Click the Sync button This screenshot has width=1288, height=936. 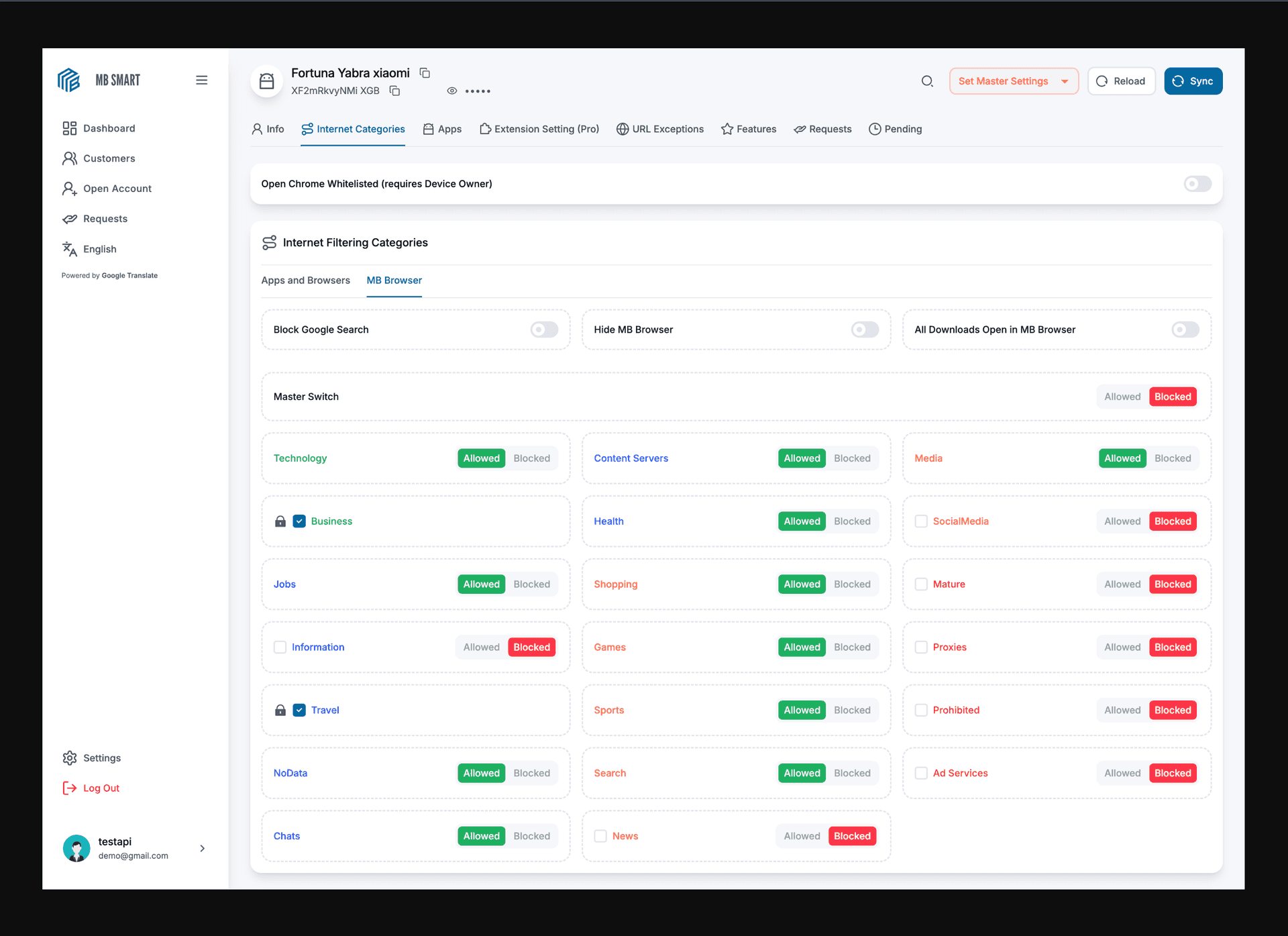(x=1193, y=81)
